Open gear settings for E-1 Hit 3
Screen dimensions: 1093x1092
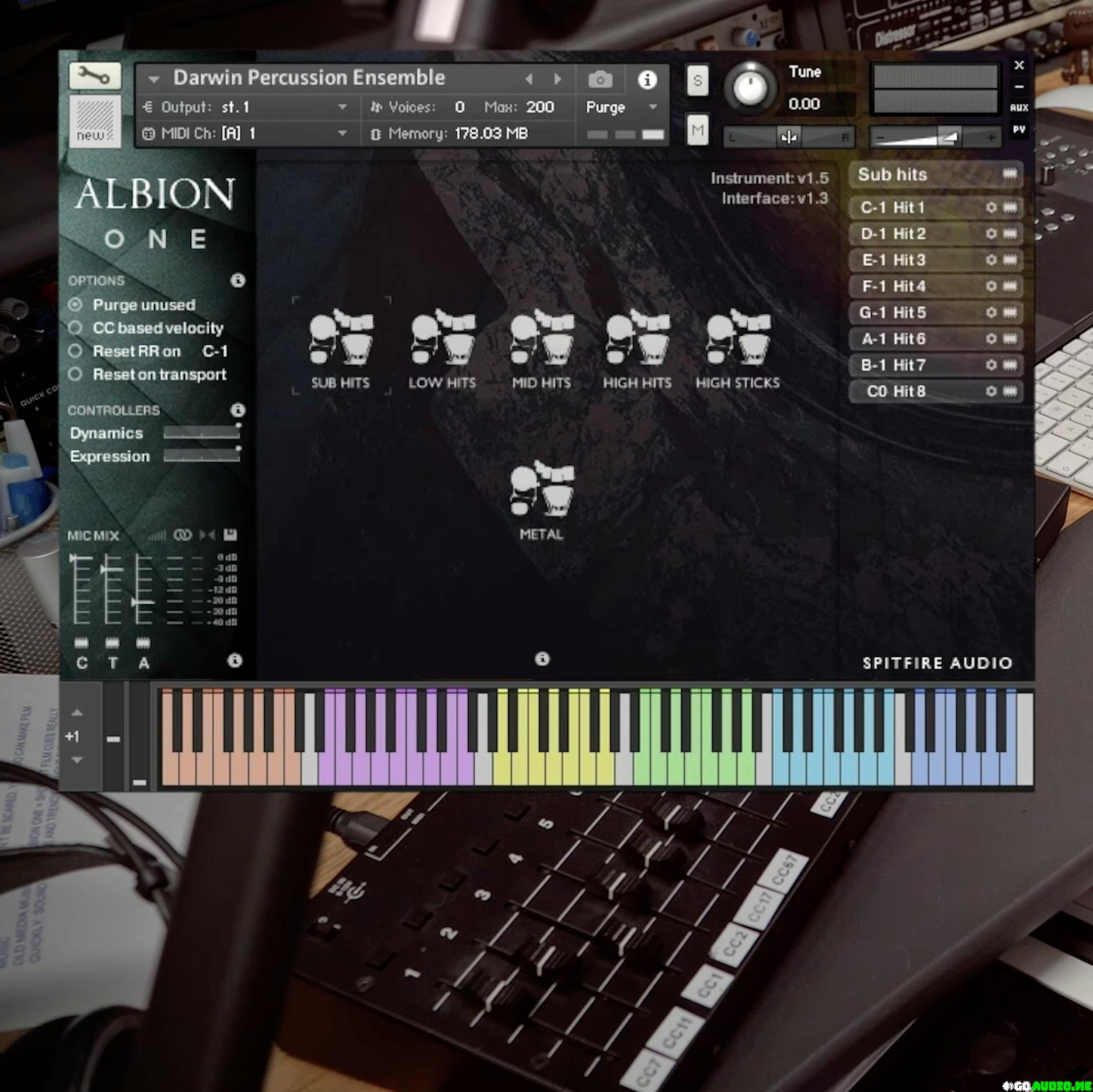point(991,260)
